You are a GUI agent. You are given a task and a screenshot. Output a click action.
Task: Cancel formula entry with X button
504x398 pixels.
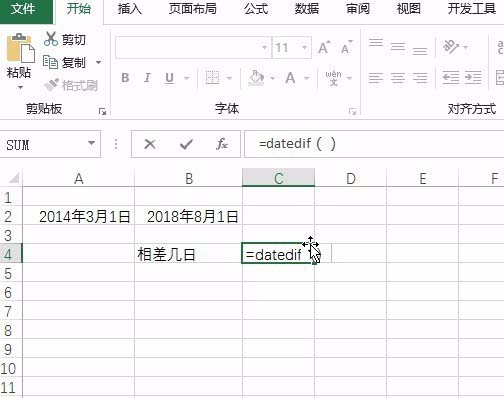[150, 144]
